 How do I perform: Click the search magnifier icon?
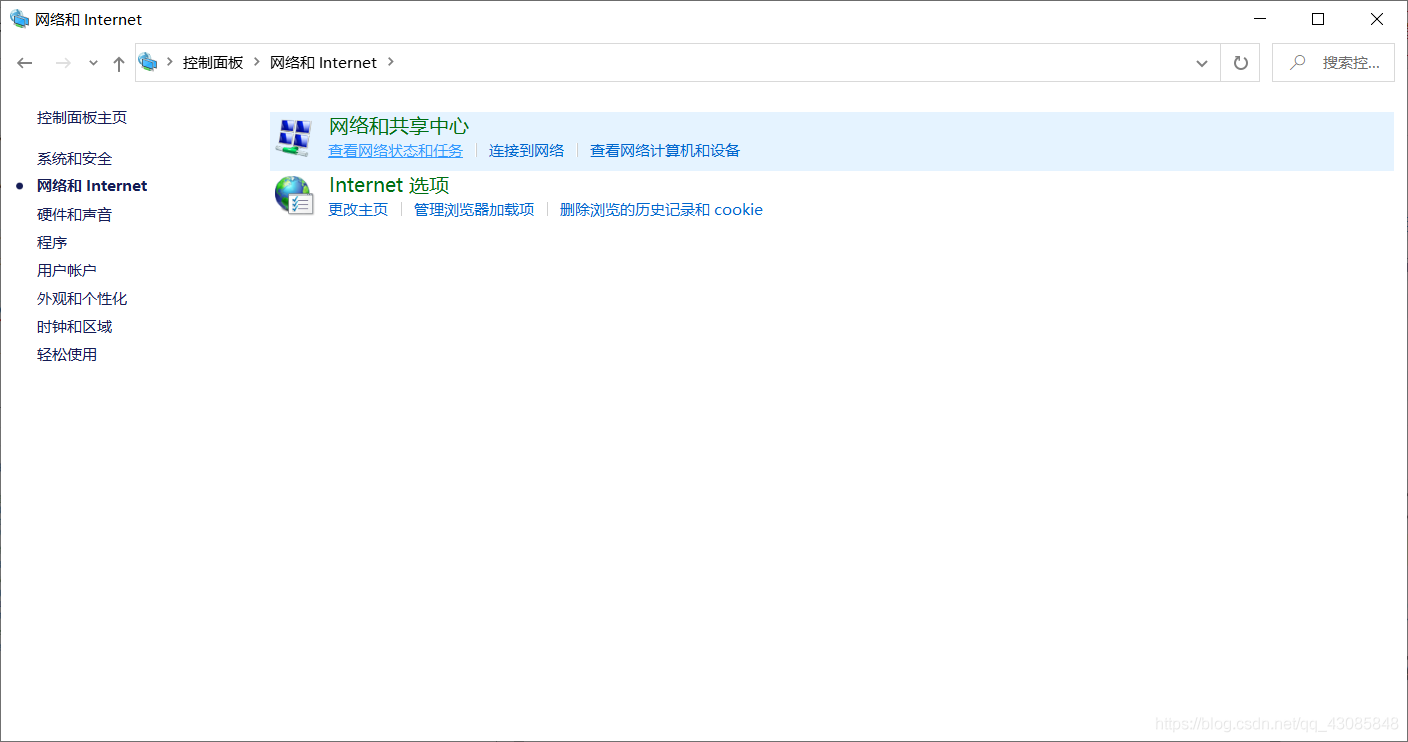[x=1297, y=63]
